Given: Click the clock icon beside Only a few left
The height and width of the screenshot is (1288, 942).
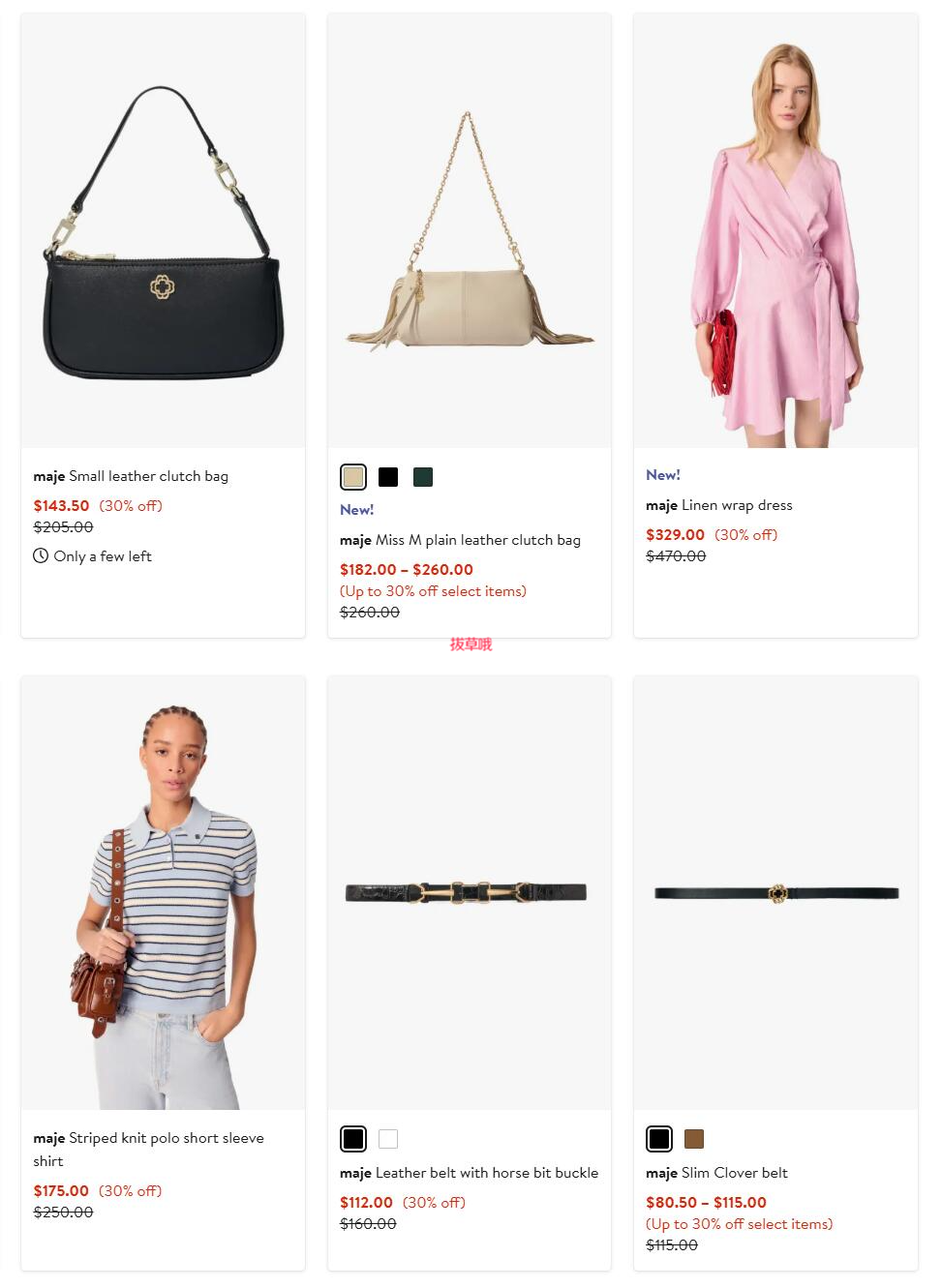Looking at the screenshot, I should click(41, 555).
